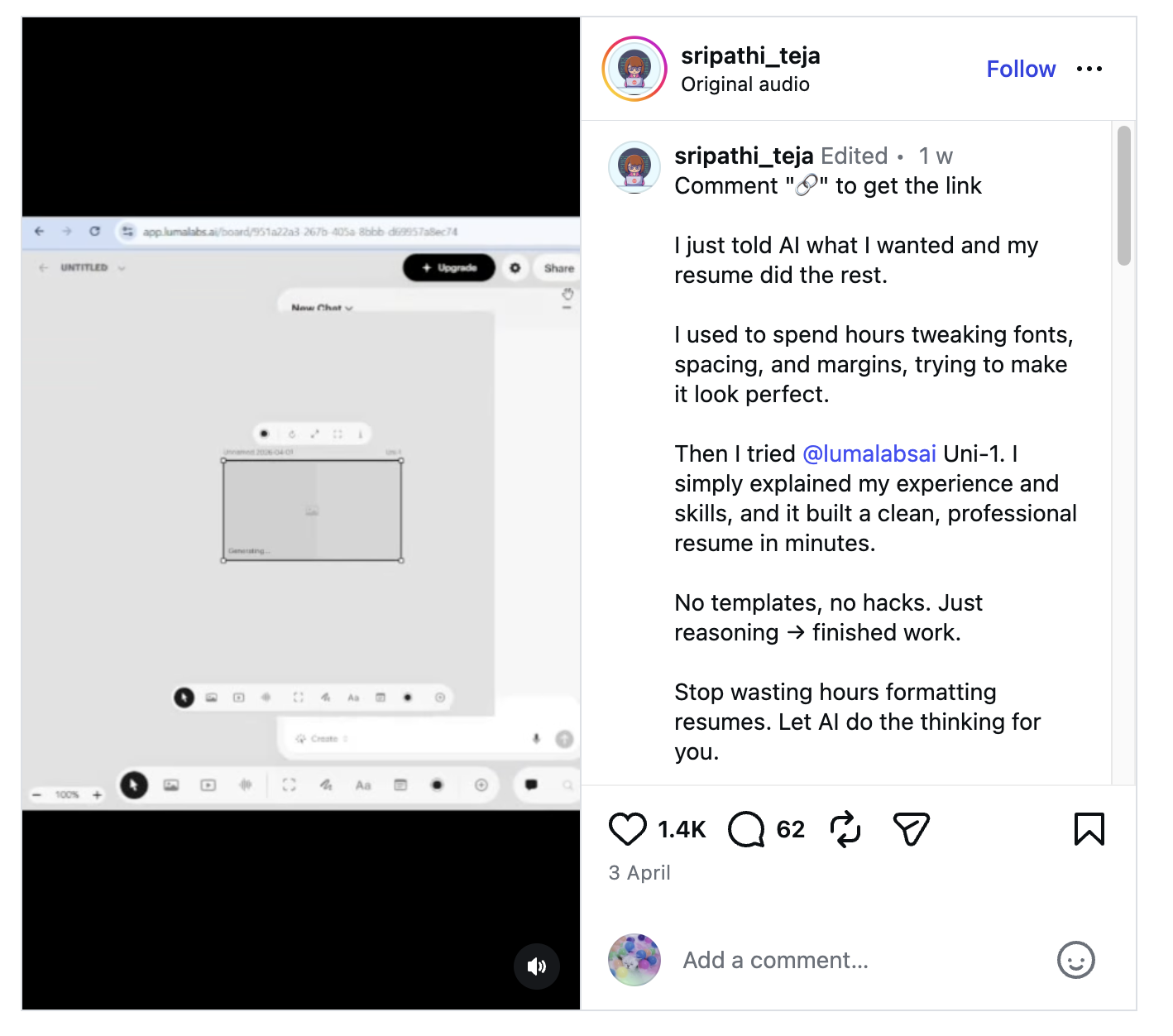
Task: Click your avatar beside comment box
Action: click(x=634, y=960)
